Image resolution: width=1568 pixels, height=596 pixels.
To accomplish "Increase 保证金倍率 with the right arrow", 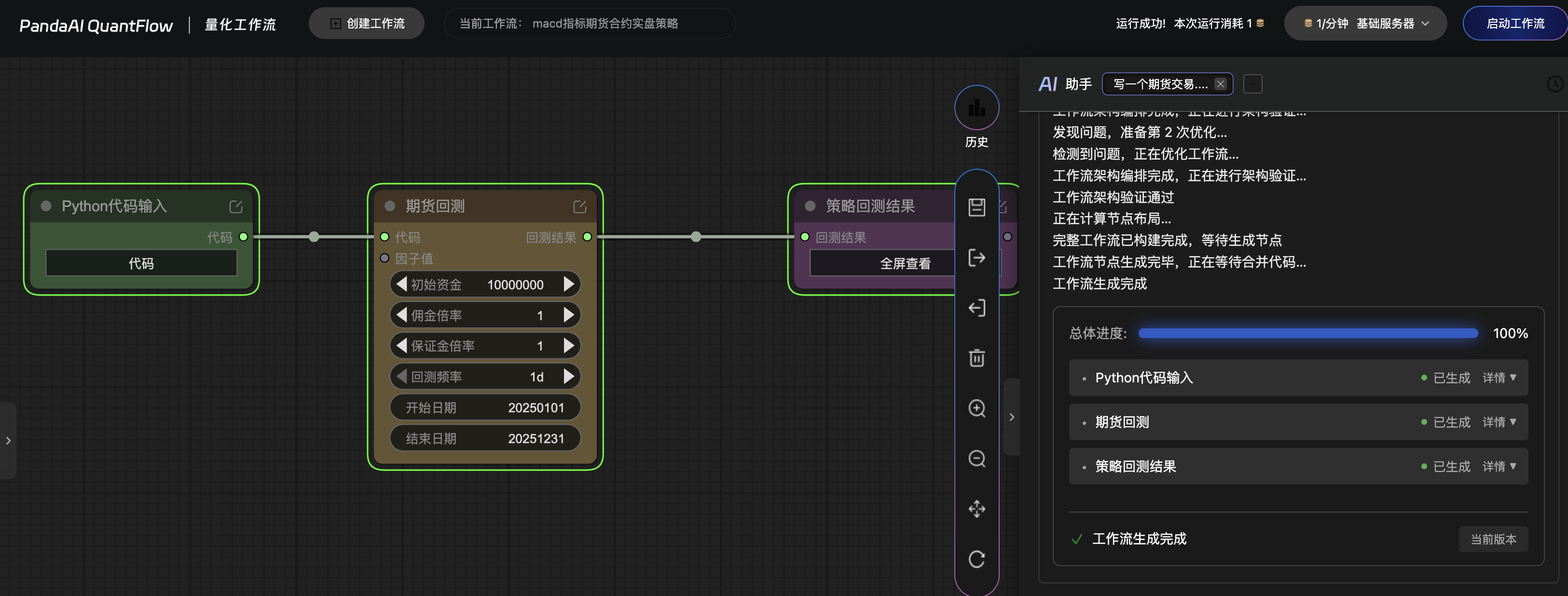I will click(569, 345).
